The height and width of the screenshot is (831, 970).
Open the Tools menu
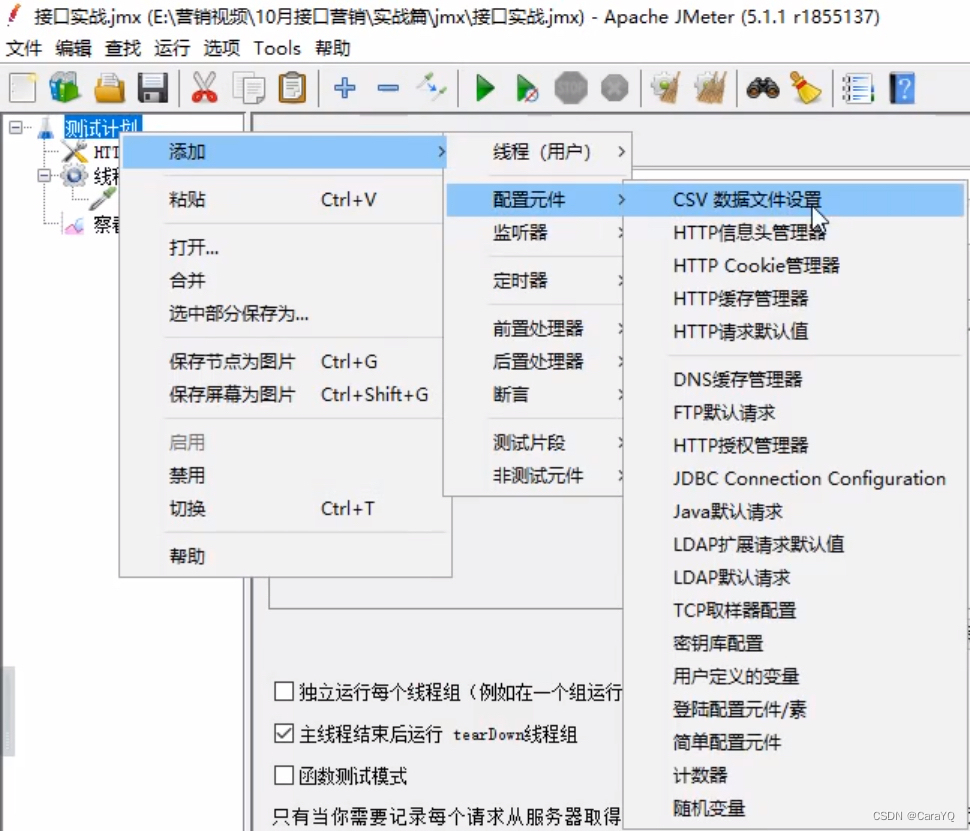[x=277, y=48]
